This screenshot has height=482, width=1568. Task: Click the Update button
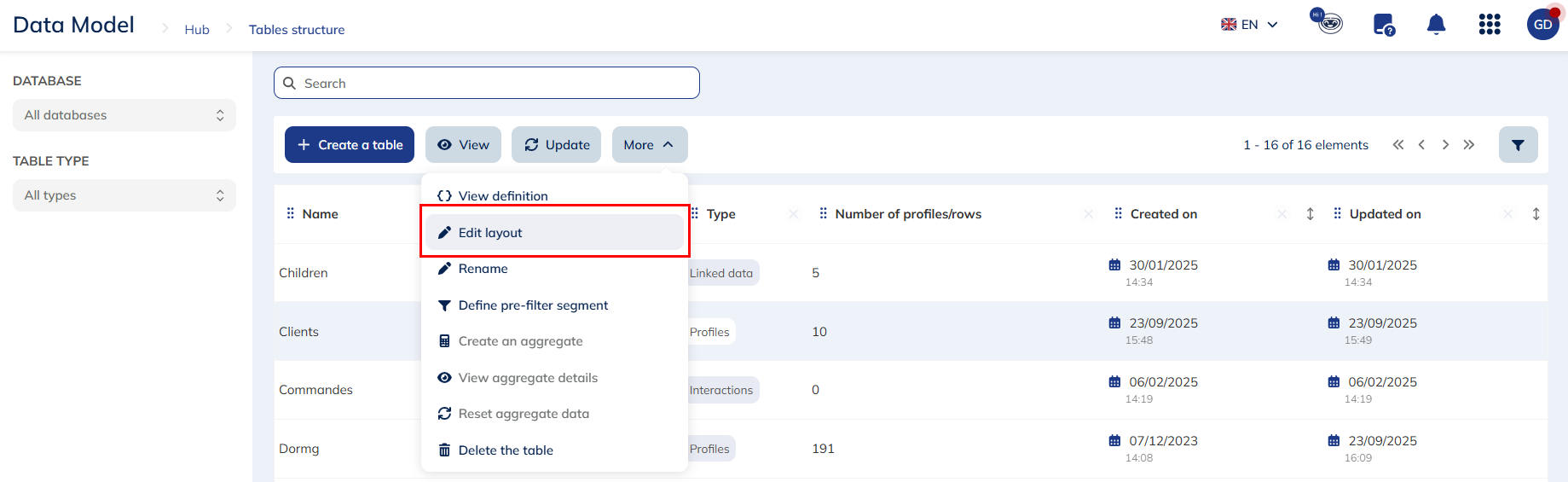coord(556,145)
